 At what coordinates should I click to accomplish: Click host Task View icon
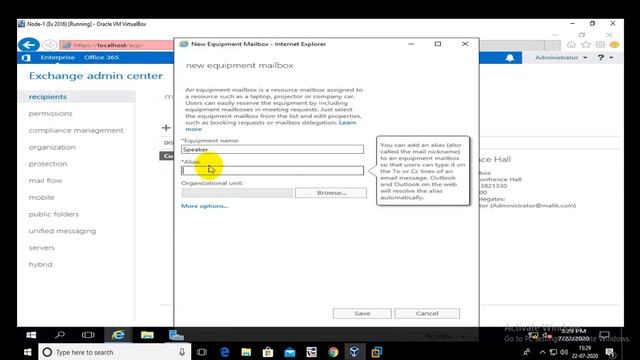tap(202, 352)
